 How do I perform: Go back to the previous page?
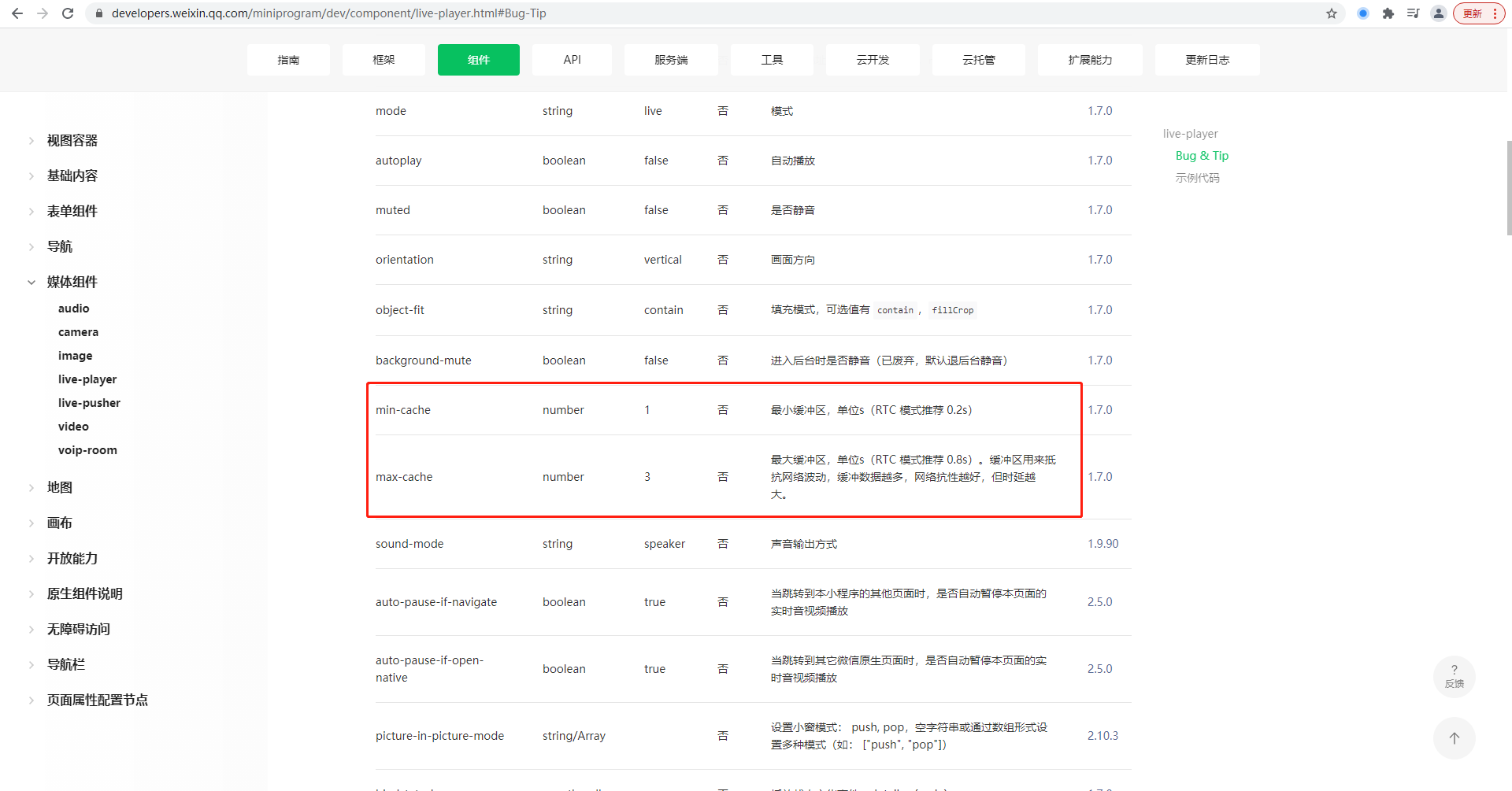pos(17,13)
